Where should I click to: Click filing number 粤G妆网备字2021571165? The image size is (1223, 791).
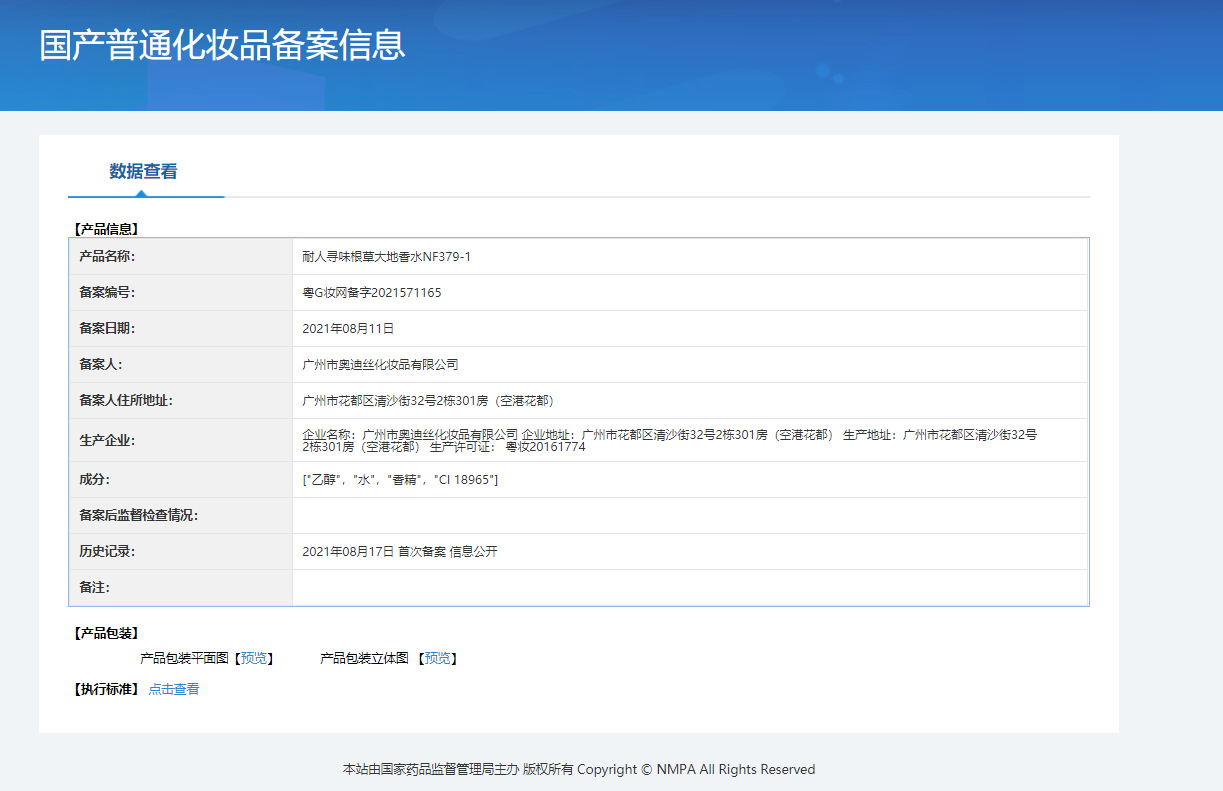pos(372,293)
